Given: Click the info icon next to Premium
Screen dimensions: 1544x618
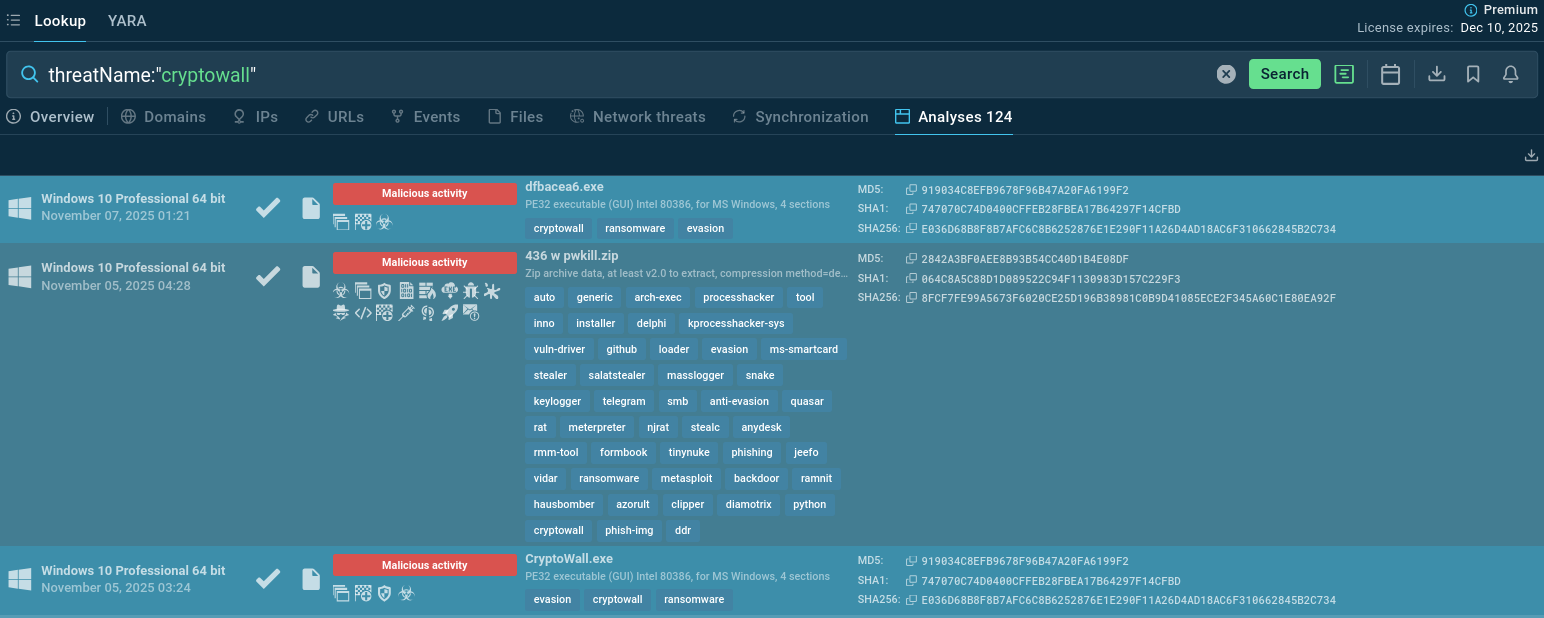Looking at the screenshot, I should [x=1470, y=10].
